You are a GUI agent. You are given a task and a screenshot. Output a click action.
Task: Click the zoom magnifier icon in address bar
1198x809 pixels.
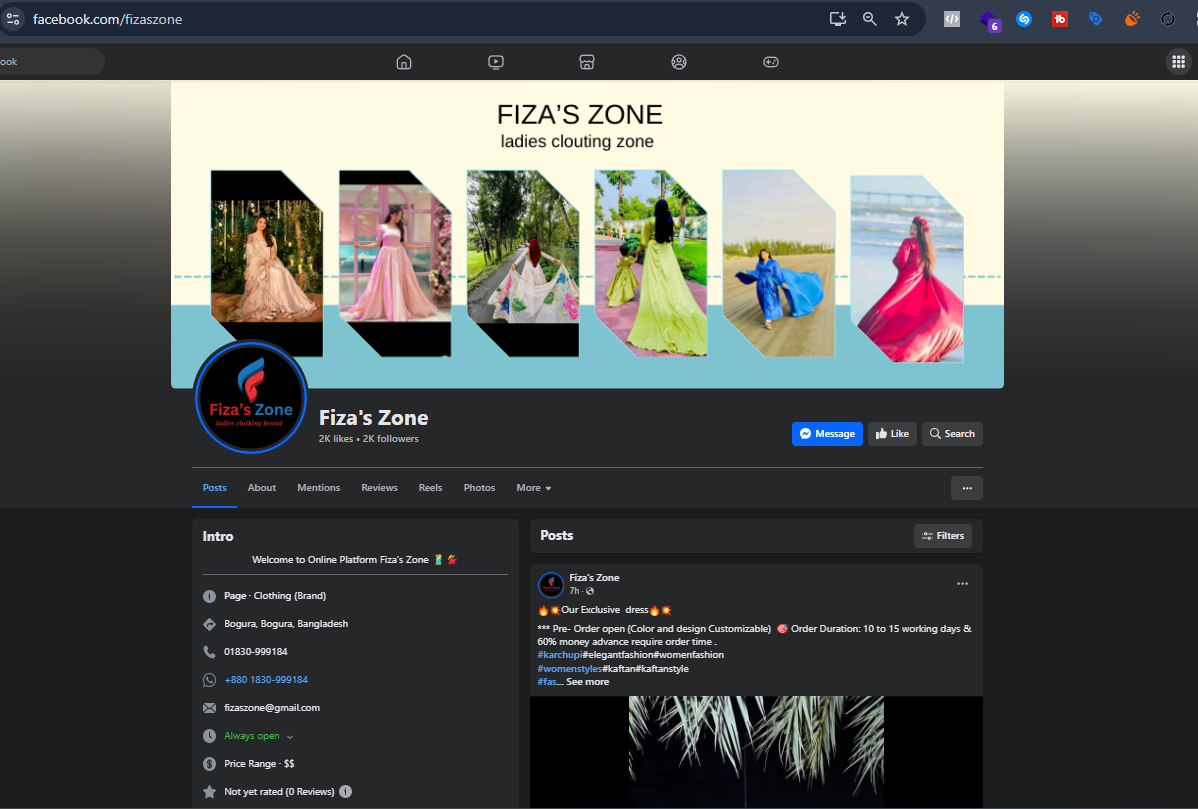click(870, 19)
